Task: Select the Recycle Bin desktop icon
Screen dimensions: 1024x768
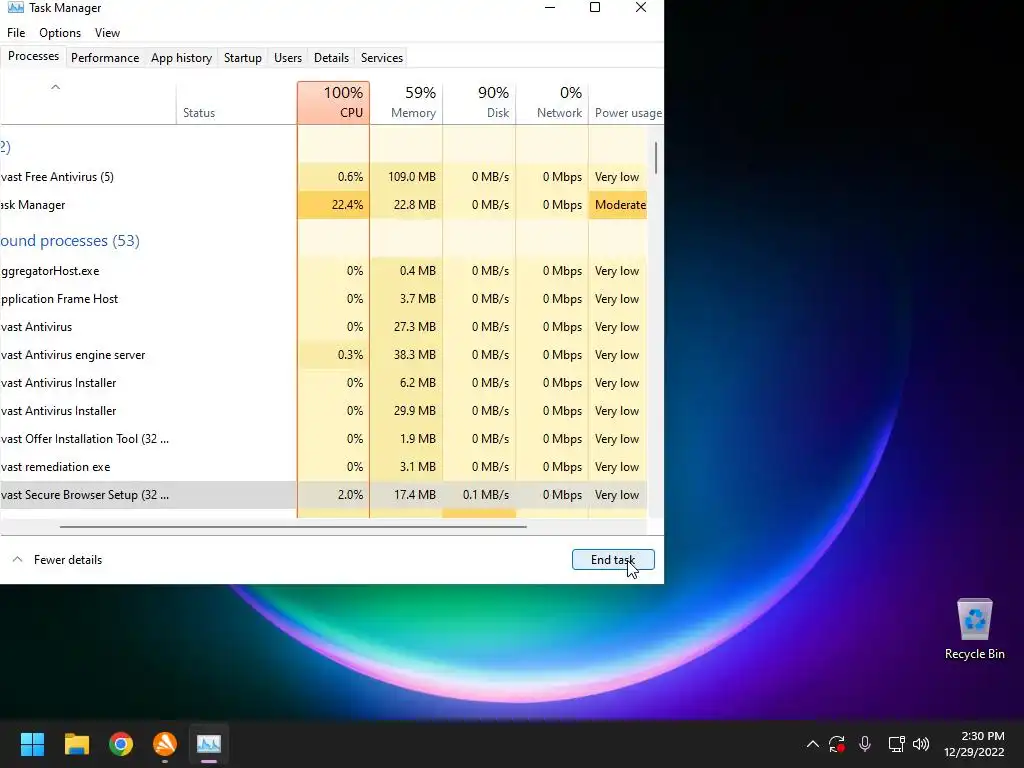Action: 974,629
